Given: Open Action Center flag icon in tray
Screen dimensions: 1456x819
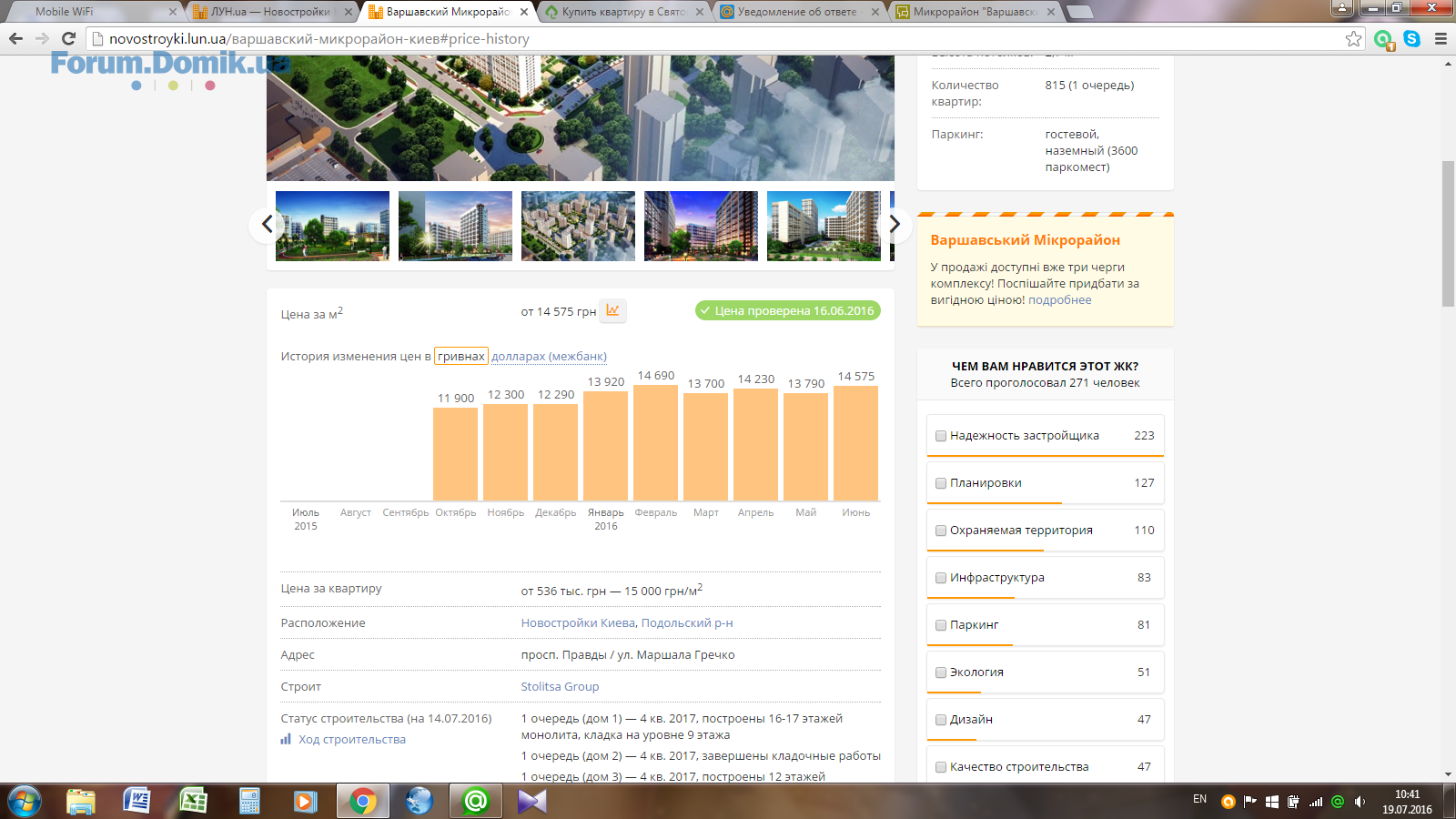Looking at the screenshot, I should click(x=1250, y=802).
